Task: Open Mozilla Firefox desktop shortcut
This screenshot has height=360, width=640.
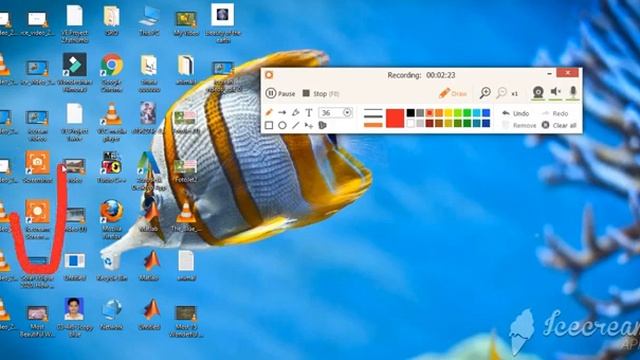Action: [x=111, y=219]
